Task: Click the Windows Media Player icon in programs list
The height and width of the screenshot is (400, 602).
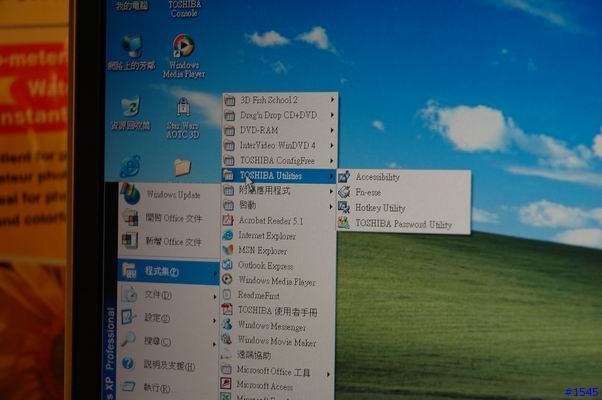Action: [x=227, y=279]
